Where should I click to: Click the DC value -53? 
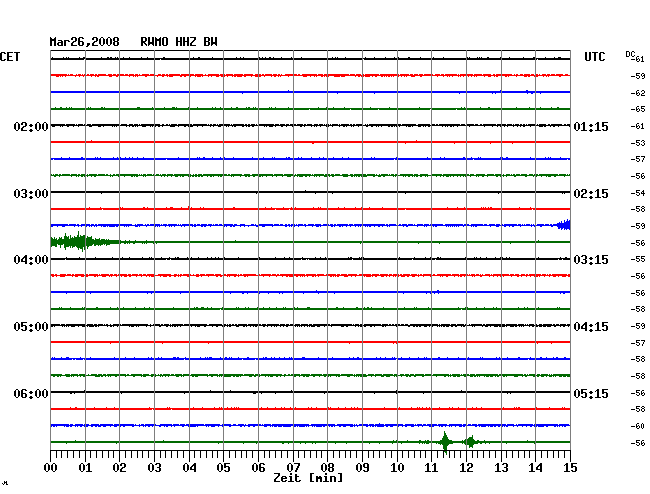638,143
